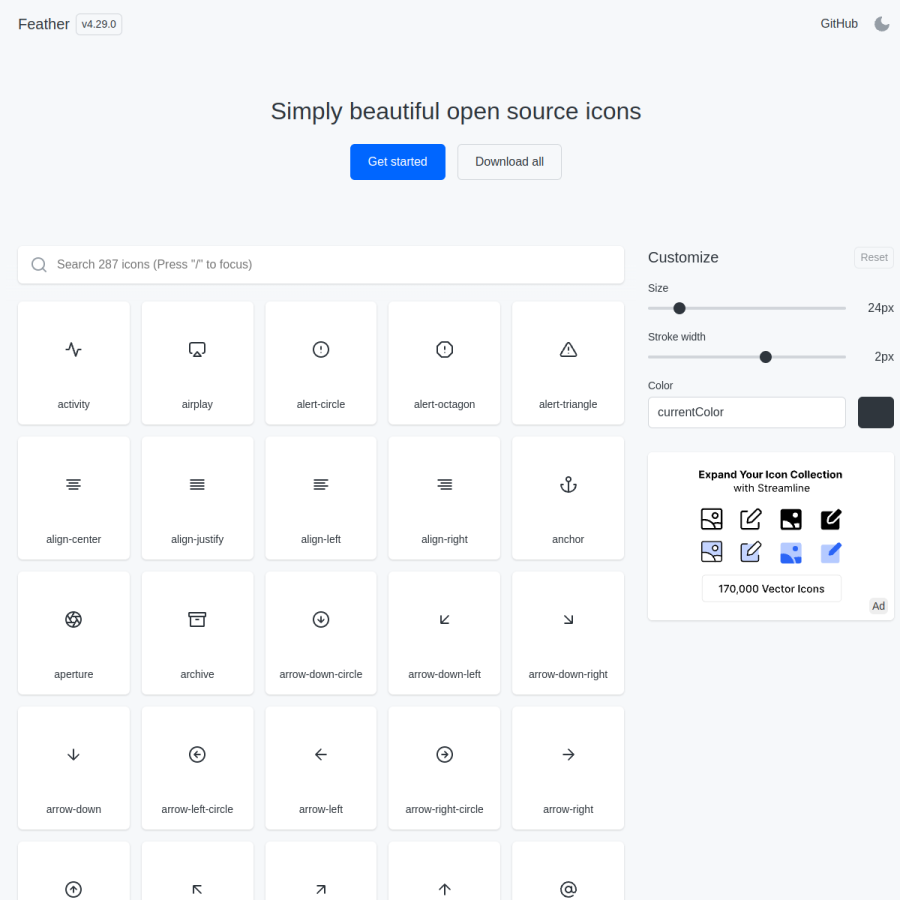This screenshot has width=900, height=900.
Task: Choose the arrow-left icon
Action: click(321, 767)
